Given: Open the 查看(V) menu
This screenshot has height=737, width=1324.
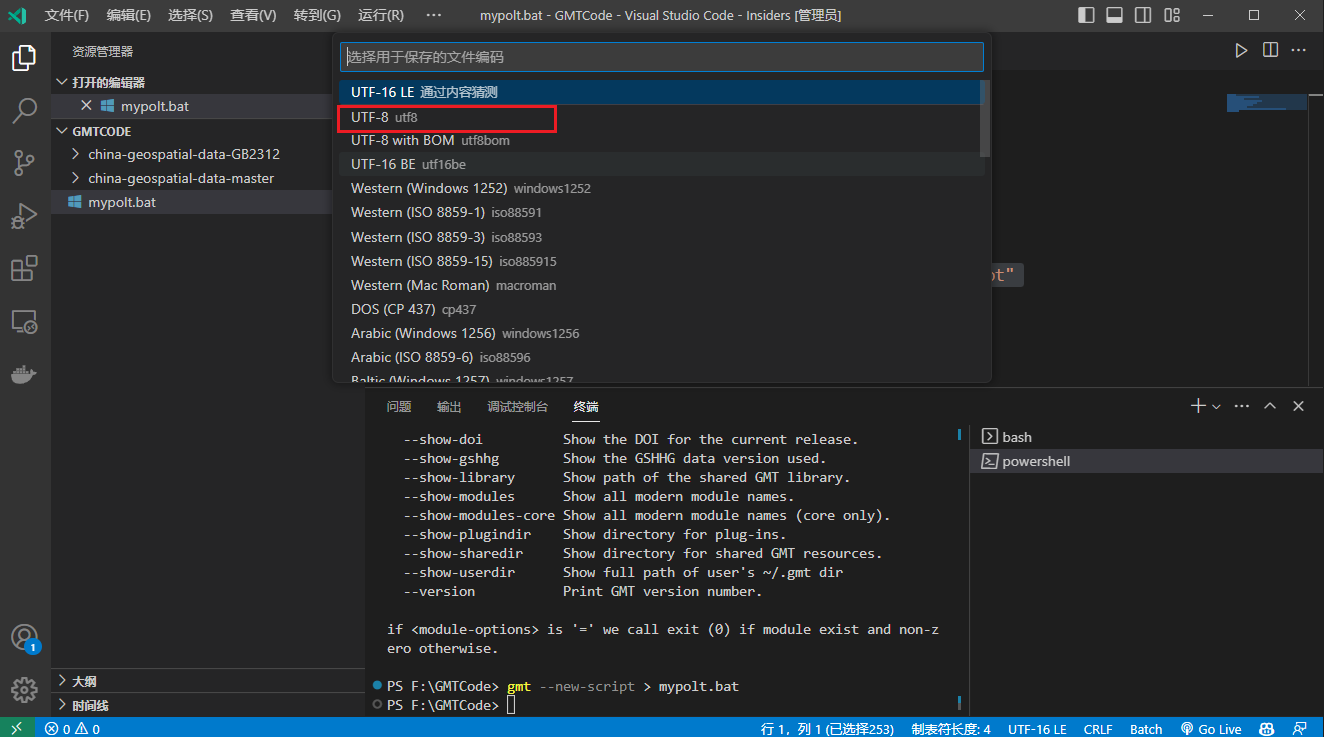Looking at the screenshot, I should coord(253,15).
